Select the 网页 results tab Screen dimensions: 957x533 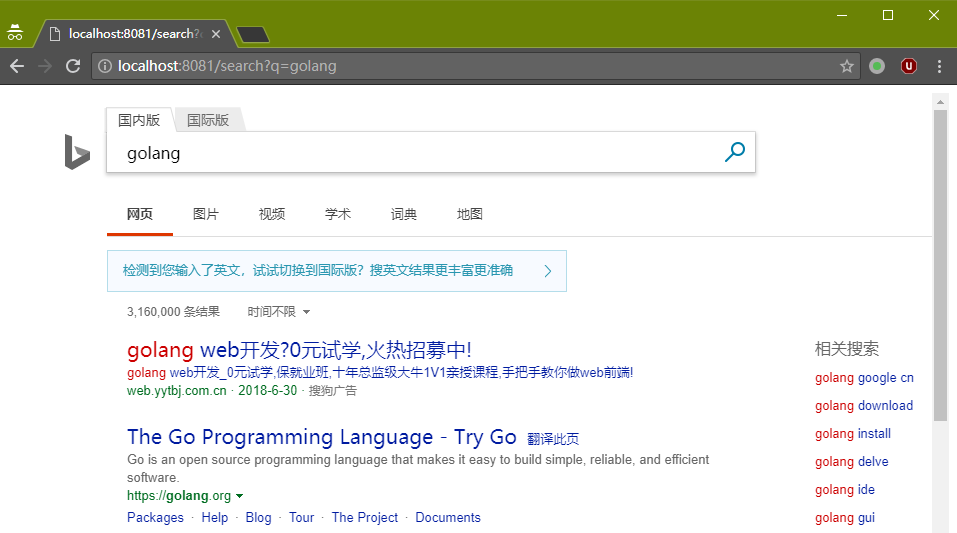140,214
